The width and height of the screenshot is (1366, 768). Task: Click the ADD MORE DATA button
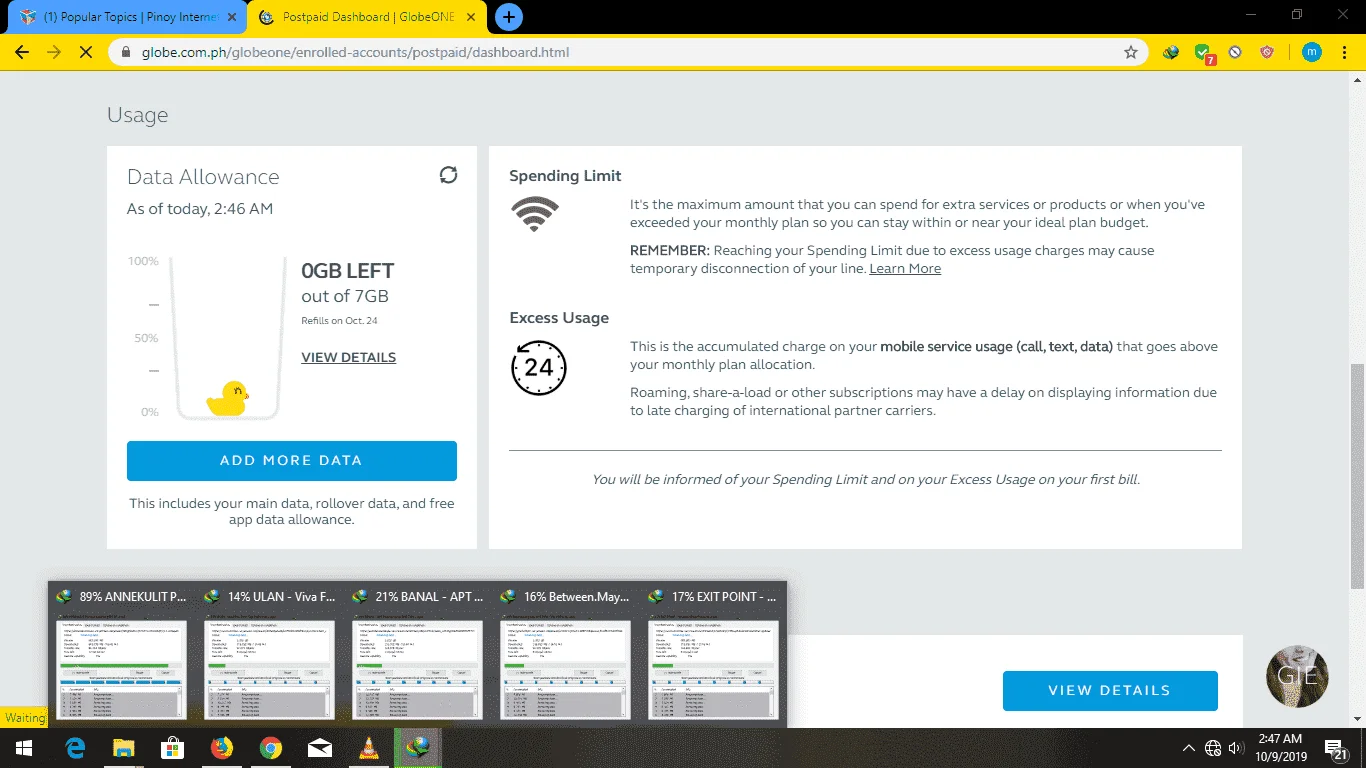292,461
